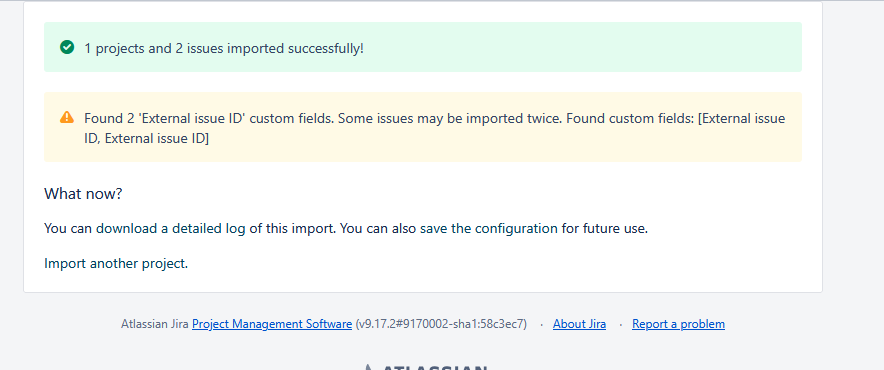The width and height of the screenshot is (884, 370).
Task: Click the v9.17.2 version string in footer
Action: (441, 324)
